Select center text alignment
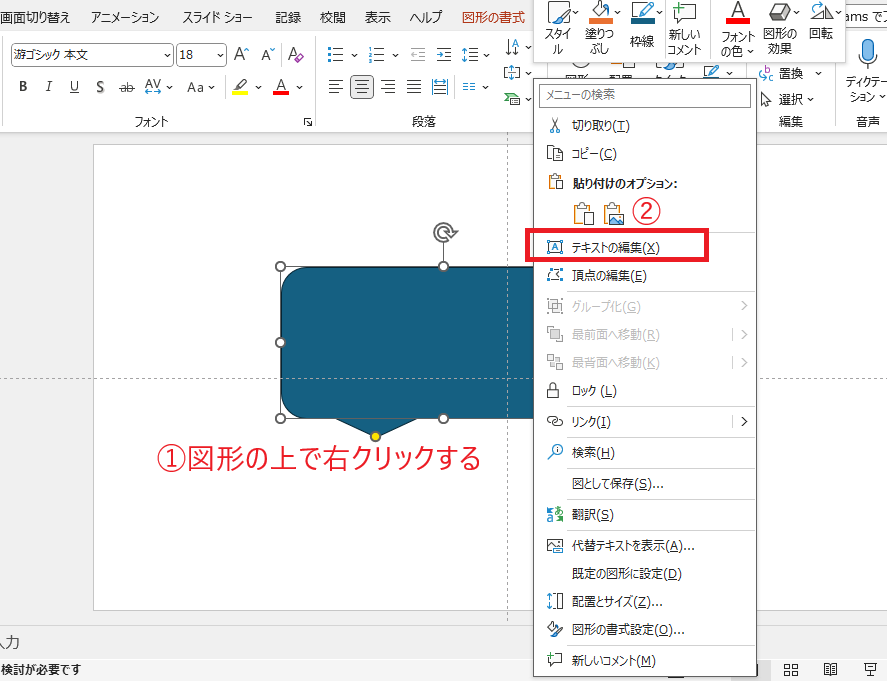 [x=361, y=87]
